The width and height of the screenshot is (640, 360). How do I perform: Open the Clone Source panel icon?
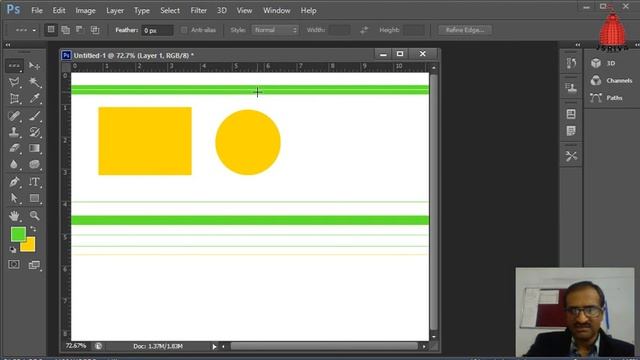coord(571,87)
